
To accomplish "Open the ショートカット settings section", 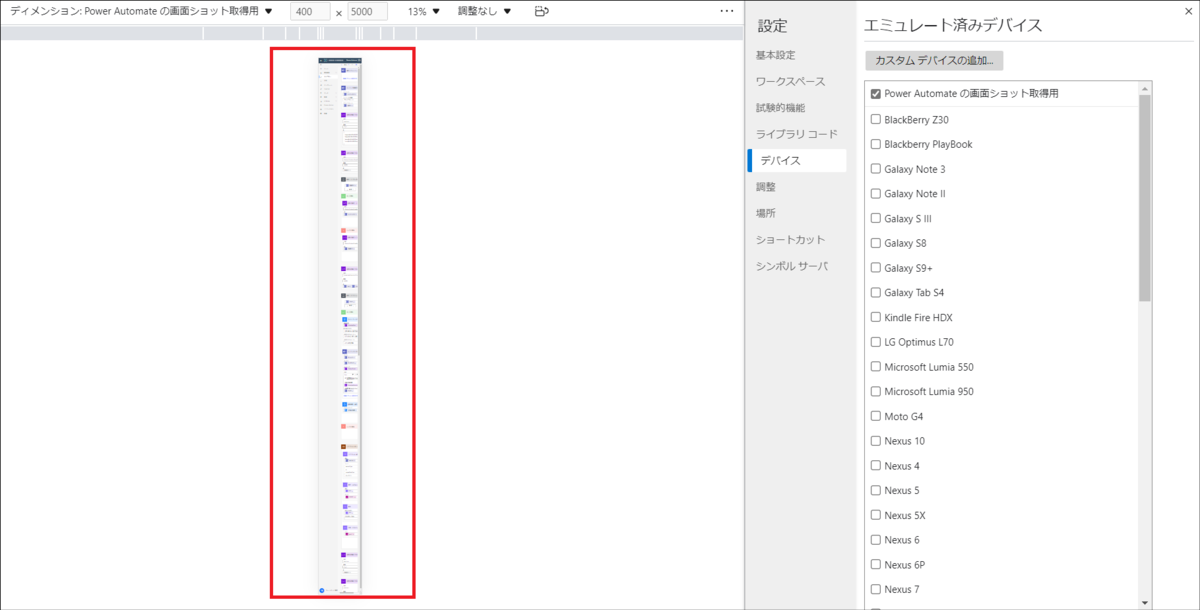I will pos(790,240).
